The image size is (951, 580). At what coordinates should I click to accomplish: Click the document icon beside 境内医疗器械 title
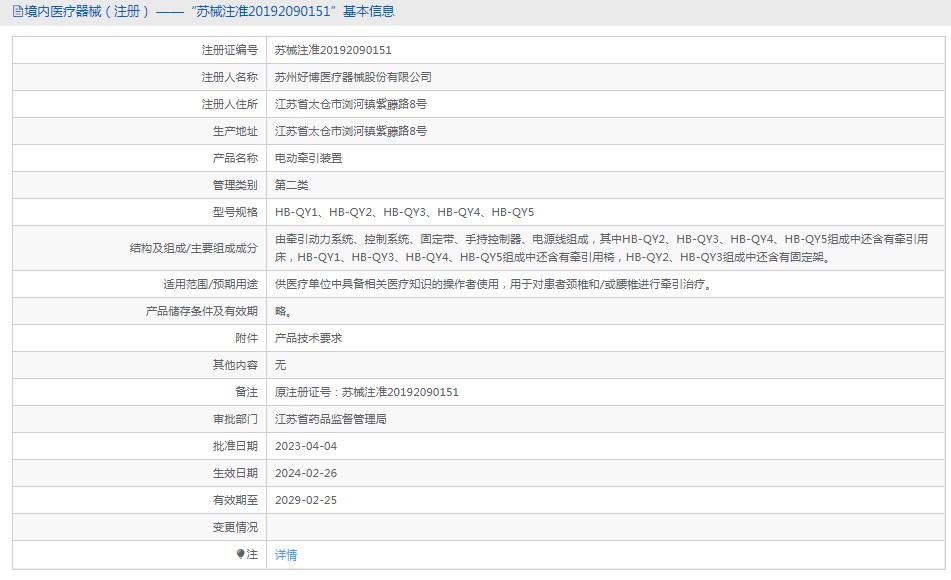(18, 11)
